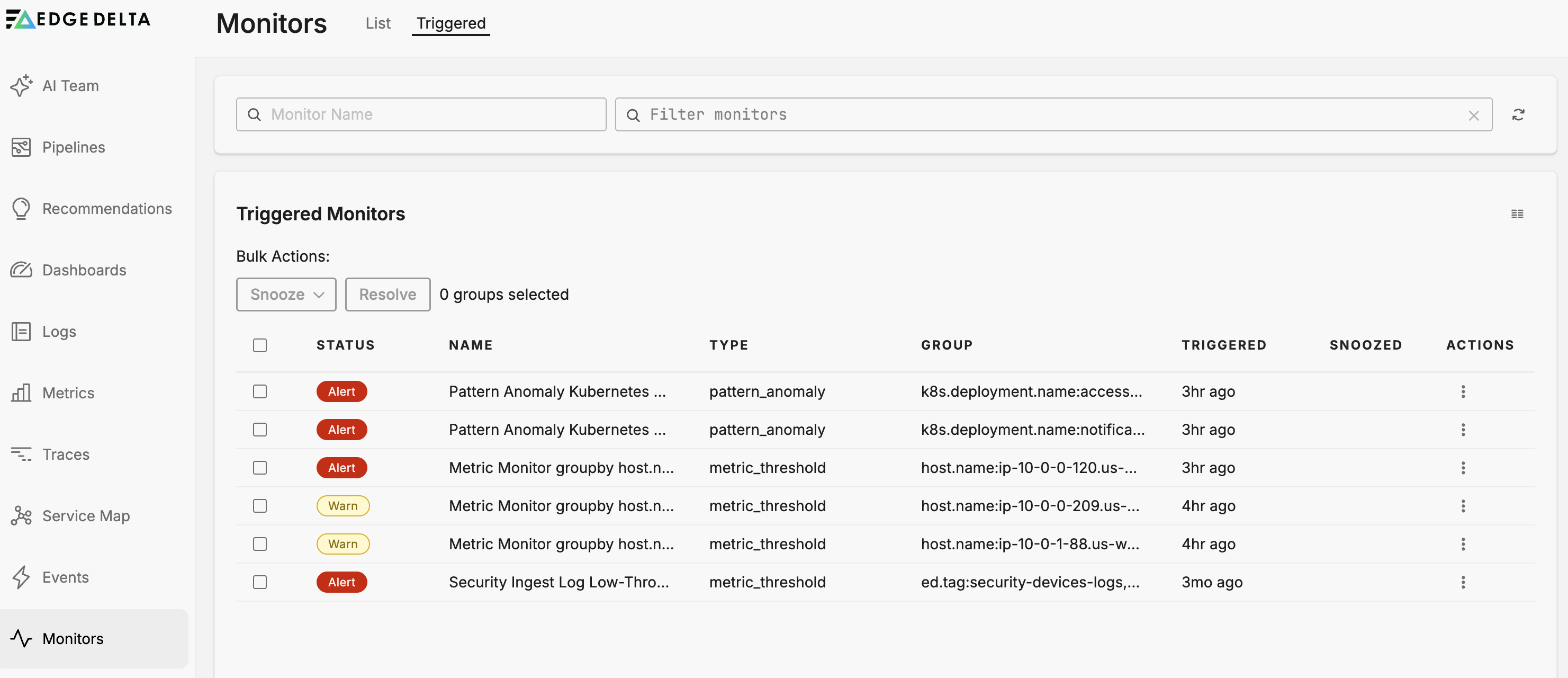Check the first Pattern Anomaly Kubernetes row
The height and width of the screenshot is (678, 1568).
(x=260, y=391)
